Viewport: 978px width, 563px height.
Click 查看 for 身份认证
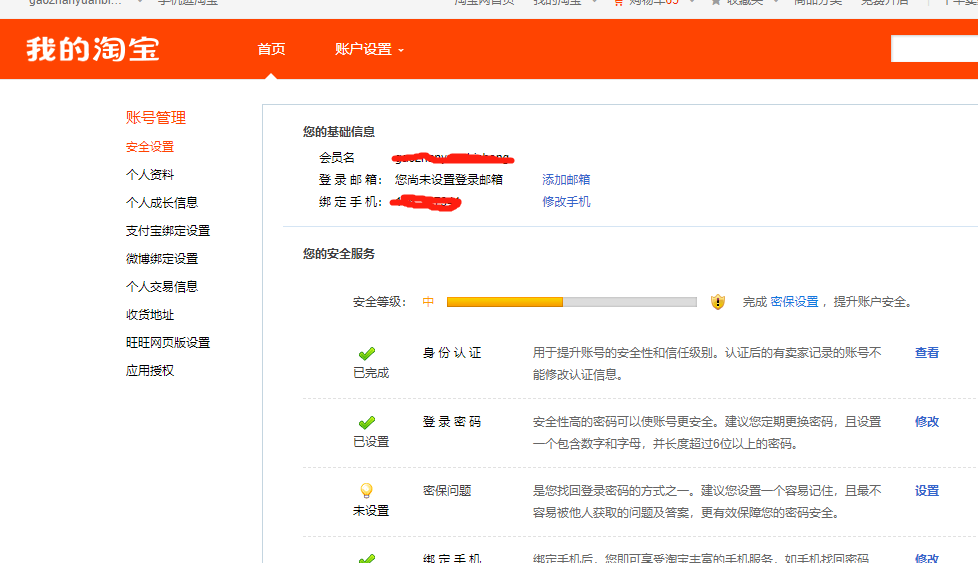coord(927,353)
